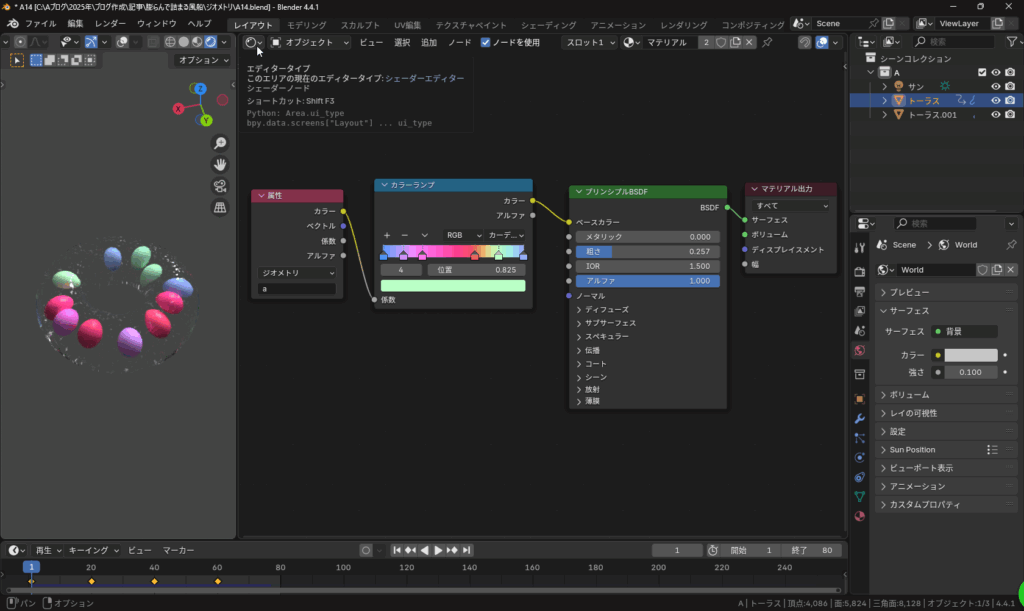The width and height of the screenshot is (1024, 611).
Task: Select rendered viewport shading mode
Action: point(210,42)
